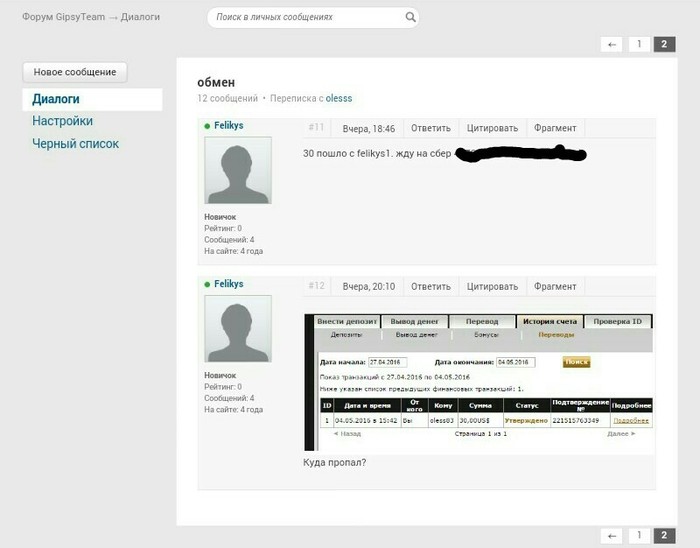Viewport: 700px width, 548px height.
Task: Click the Проверка ID tab in screenshot
Action: tap(617, 321)
